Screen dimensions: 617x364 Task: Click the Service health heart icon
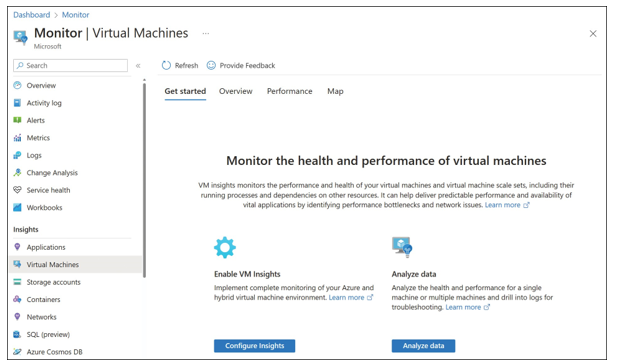(x=17, y=190)
